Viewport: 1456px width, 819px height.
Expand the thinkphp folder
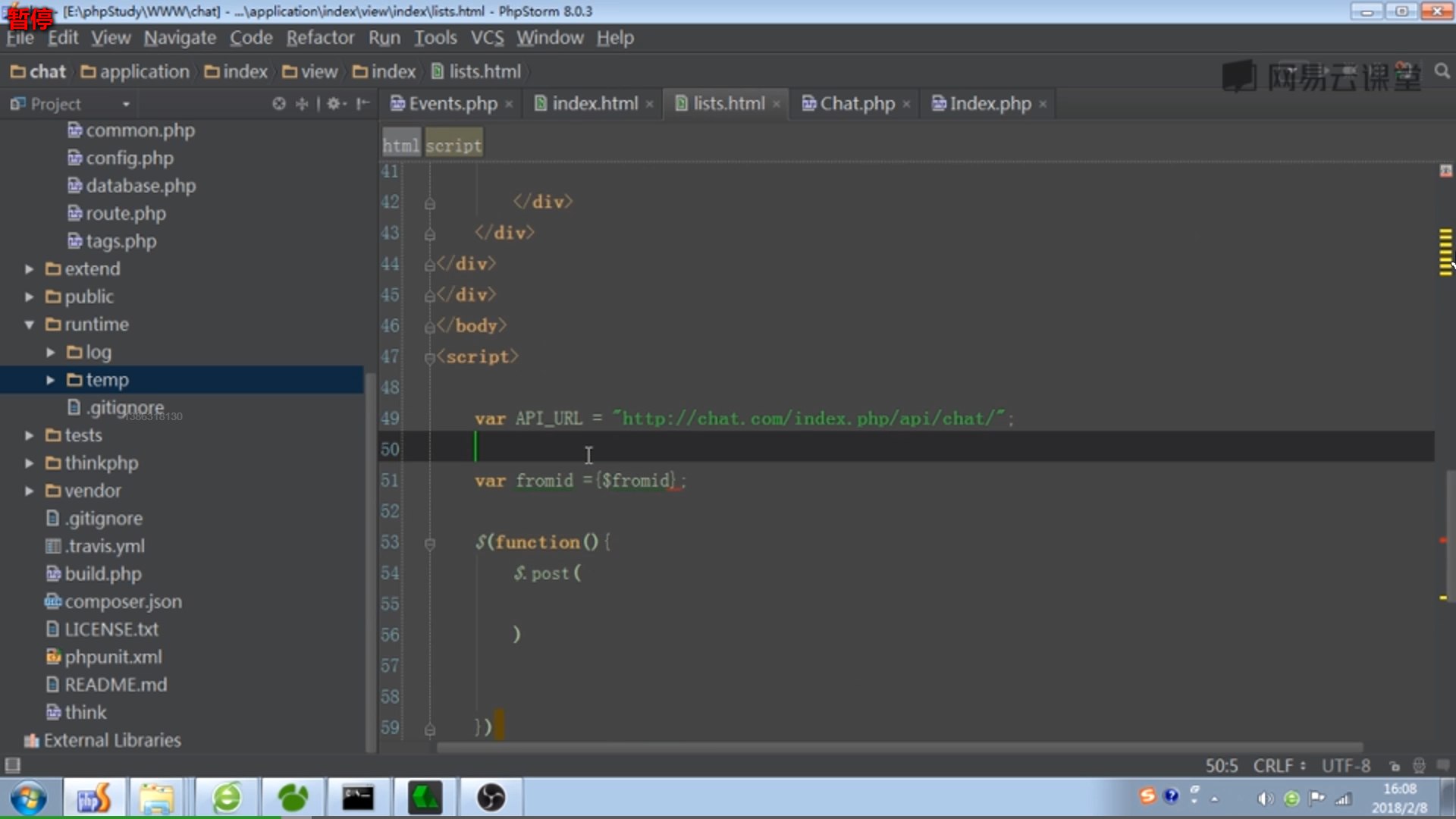pyautogui.click(x=29, y=463)
